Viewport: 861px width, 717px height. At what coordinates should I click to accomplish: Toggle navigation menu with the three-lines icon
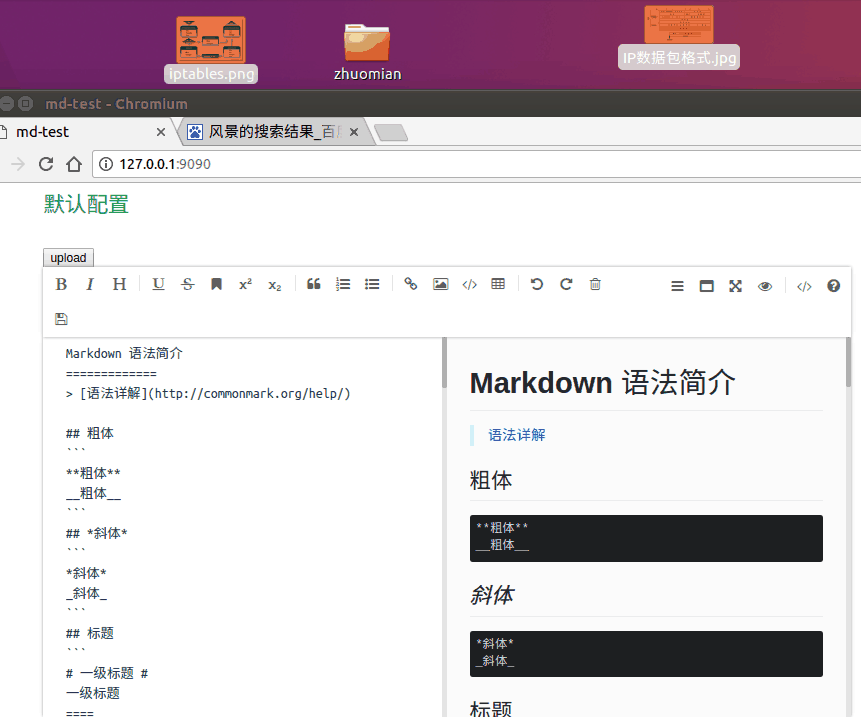(678, 286)
